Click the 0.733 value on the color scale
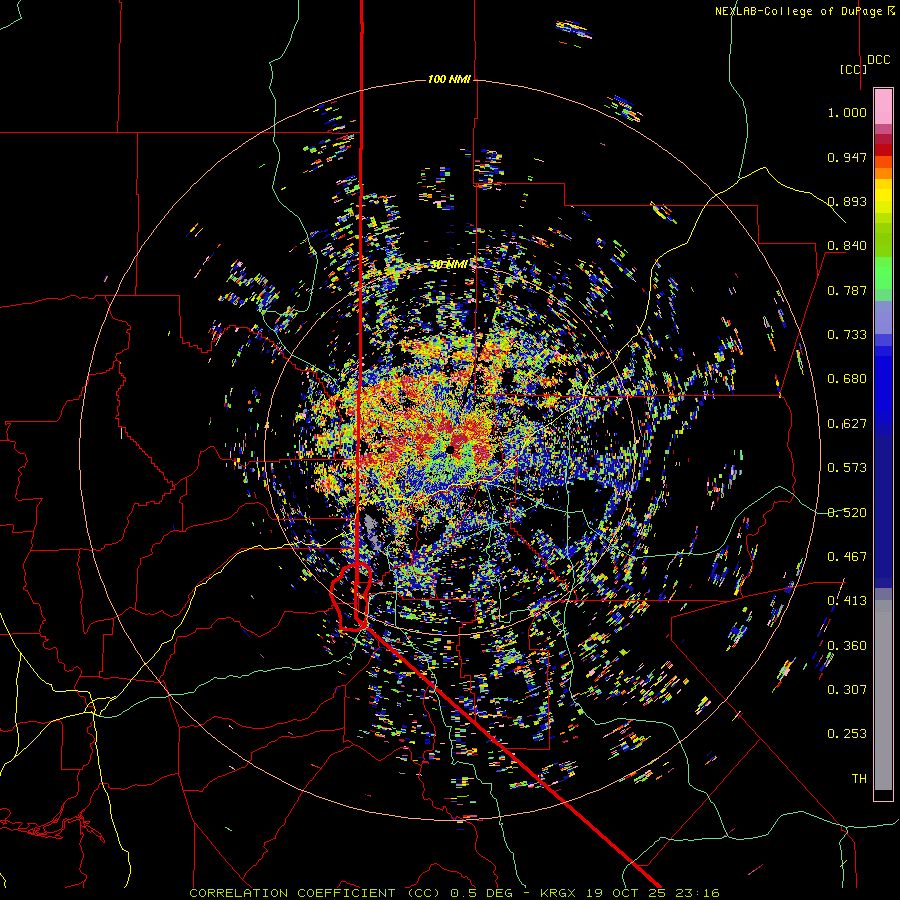The image size is (900, 900). click(847, 335)
